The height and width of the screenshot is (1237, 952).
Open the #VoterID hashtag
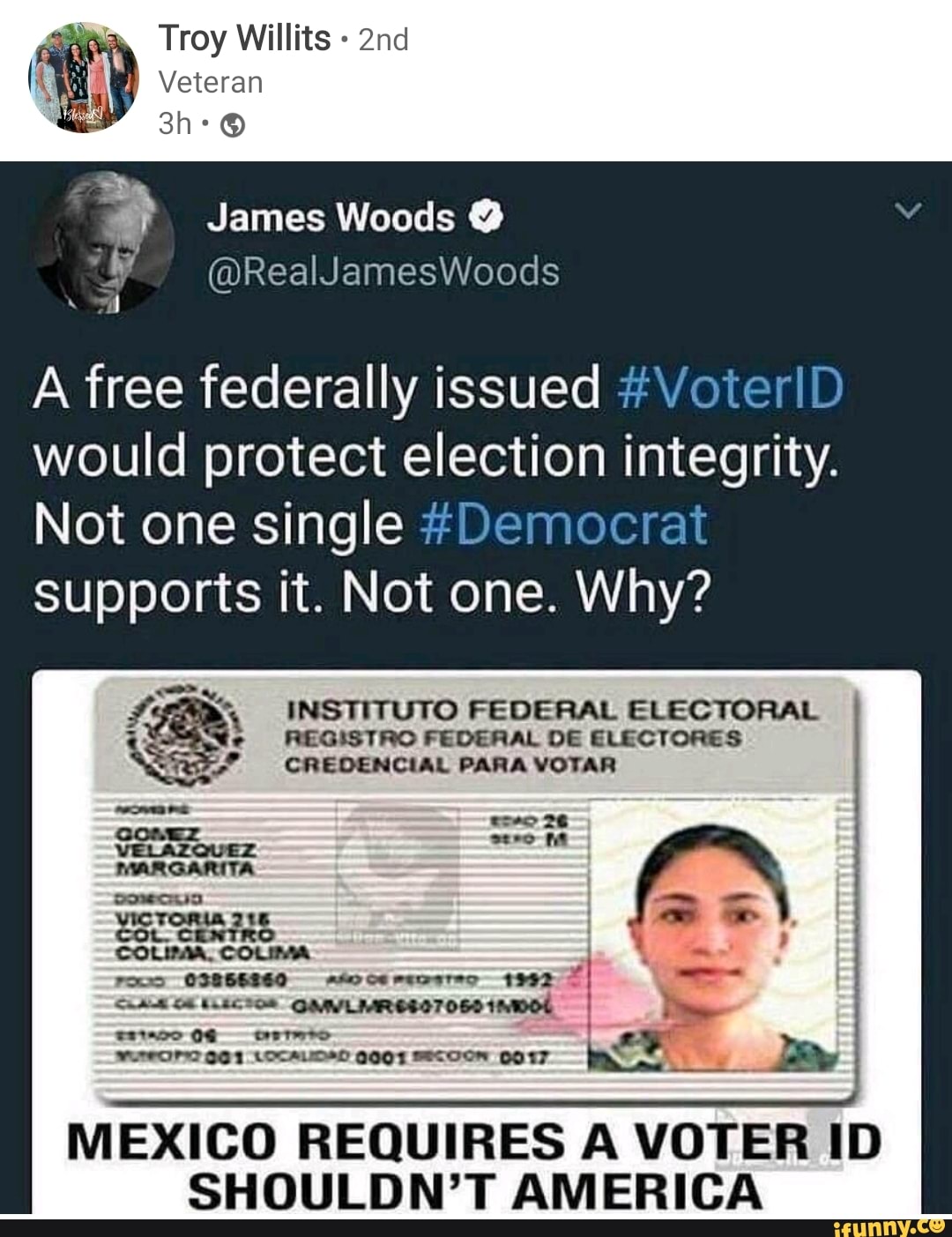point(729,389)
